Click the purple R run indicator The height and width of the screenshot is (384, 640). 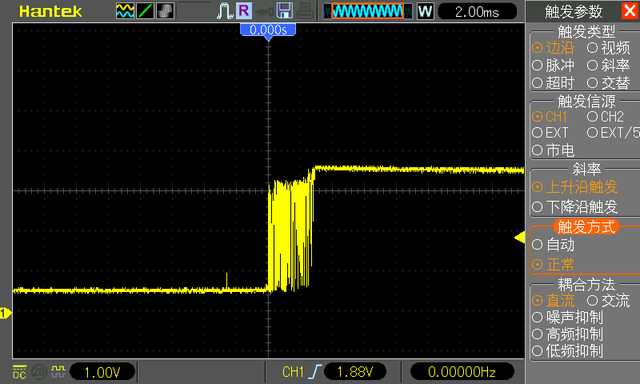point(244,11)
